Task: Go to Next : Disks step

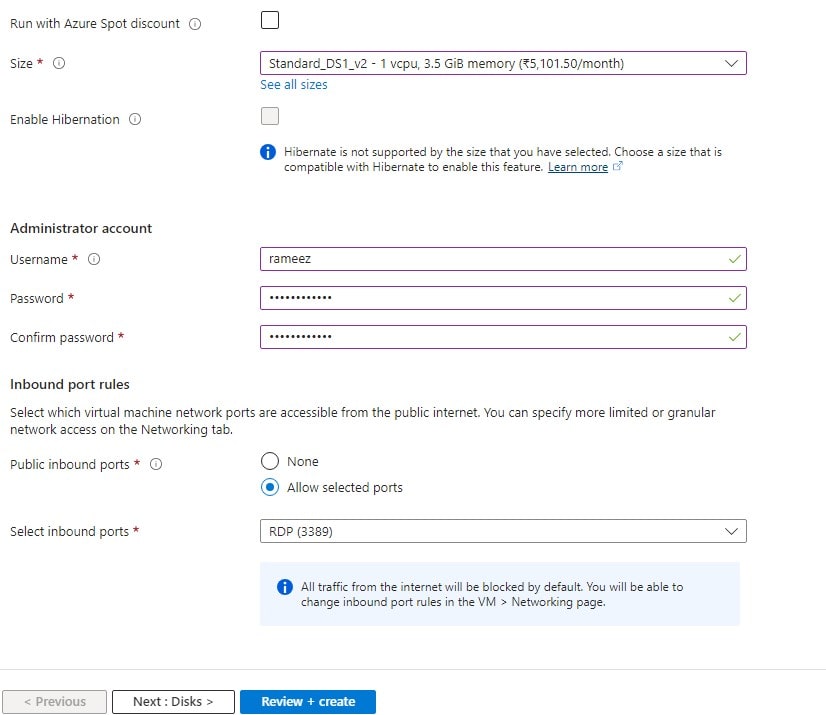Action: point(173,702)
